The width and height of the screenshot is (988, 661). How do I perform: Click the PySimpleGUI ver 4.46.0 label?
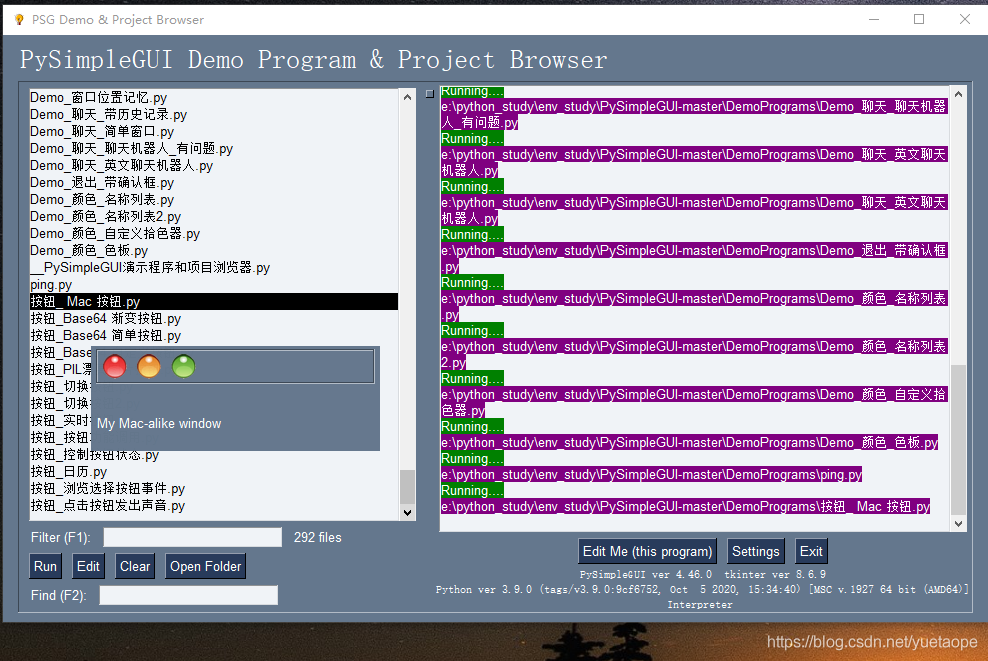646,575
